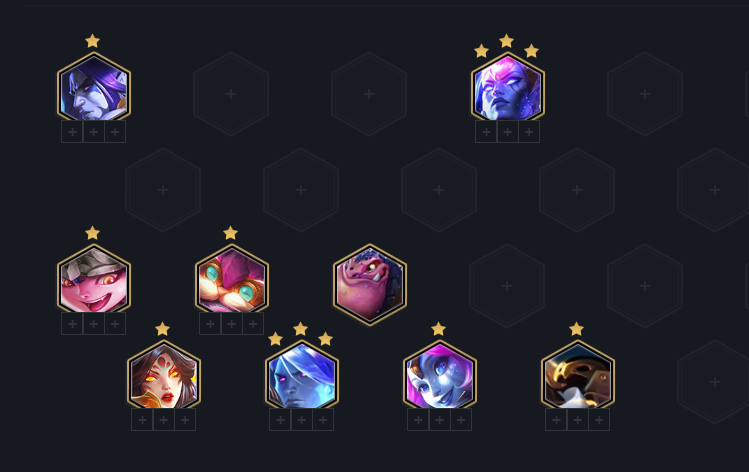Pick the pink toad monster champion
Screen dimensions: 749x472
pos(370,285)
